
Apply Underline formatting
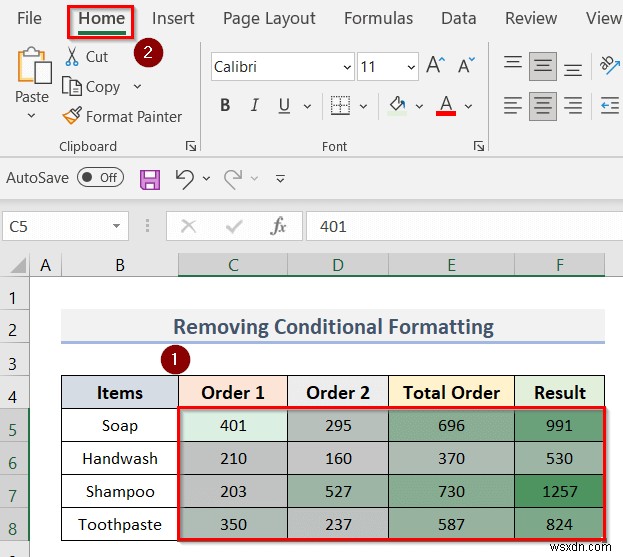coord(284,106)
